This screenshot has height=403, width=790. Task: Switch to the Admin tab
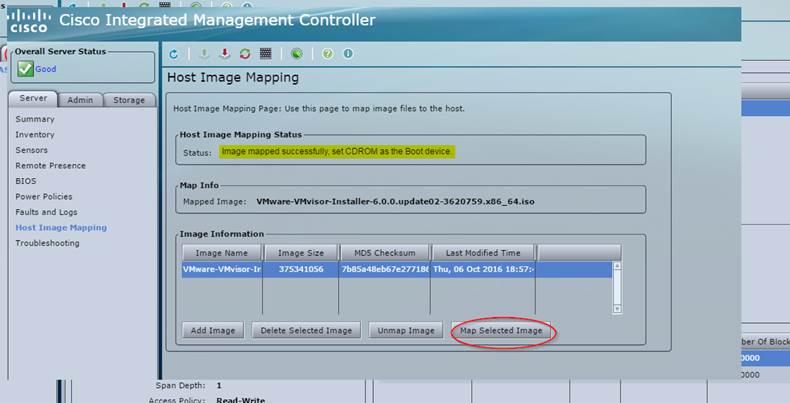click(x=80, y=100)
